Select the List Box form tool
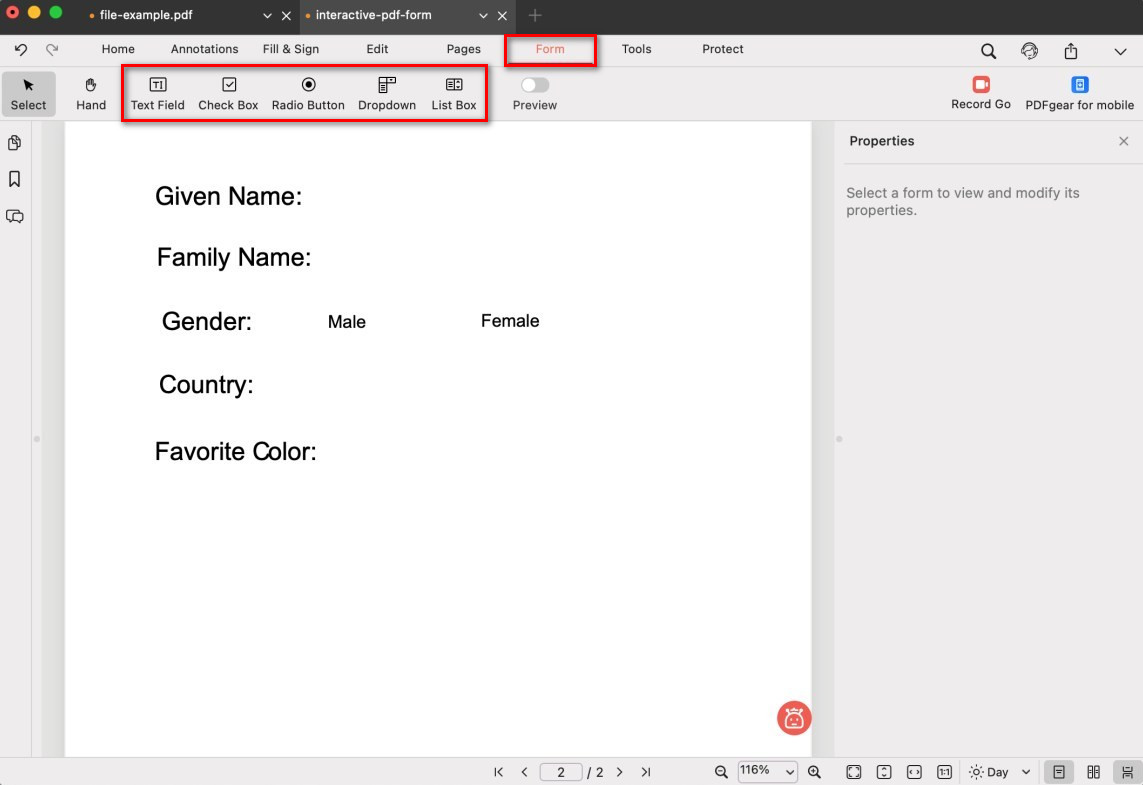Viewport: 1143px width, 785px height. [453, 94]
